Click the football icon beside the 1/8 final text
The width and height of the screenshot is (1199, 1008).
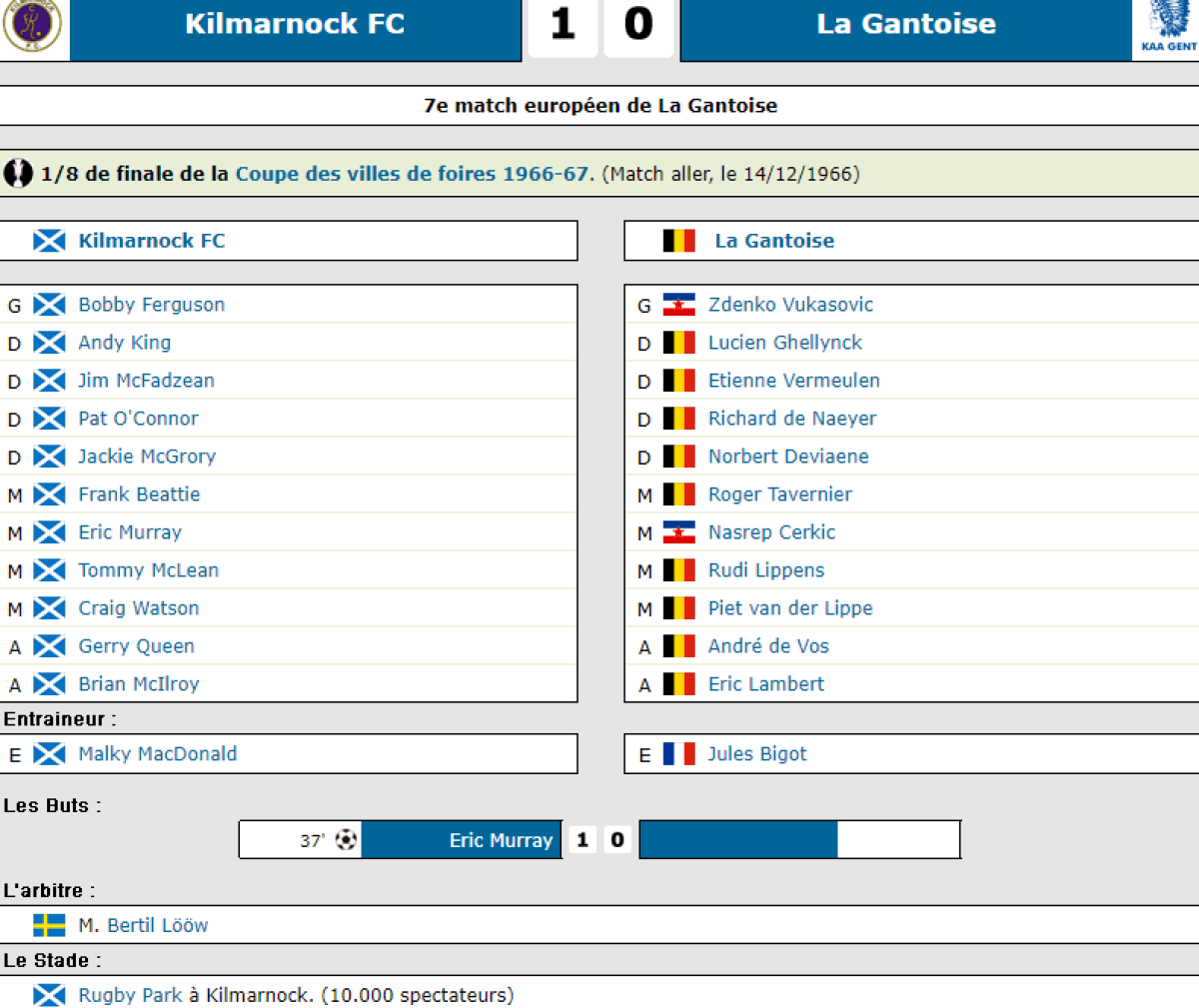(x=18, y=174)
